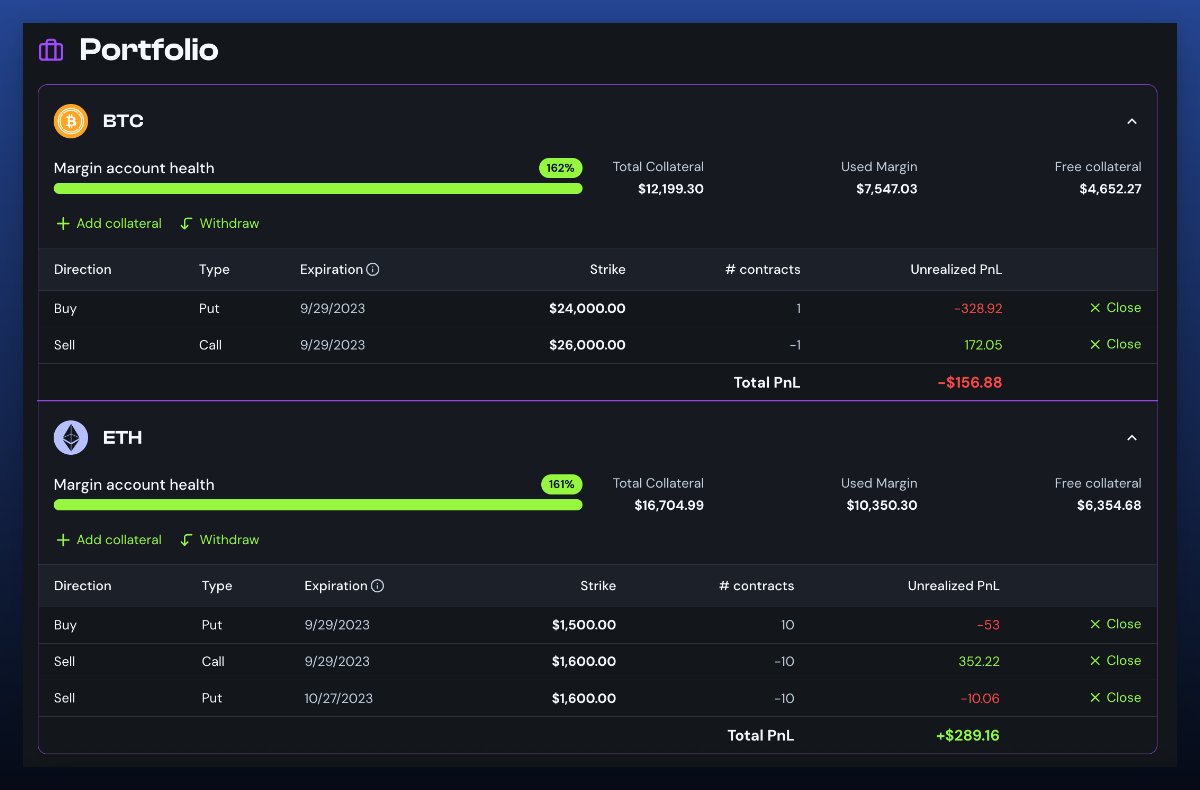
Task: Click the BTC margin health progress bar
Action: coord(318,188)
